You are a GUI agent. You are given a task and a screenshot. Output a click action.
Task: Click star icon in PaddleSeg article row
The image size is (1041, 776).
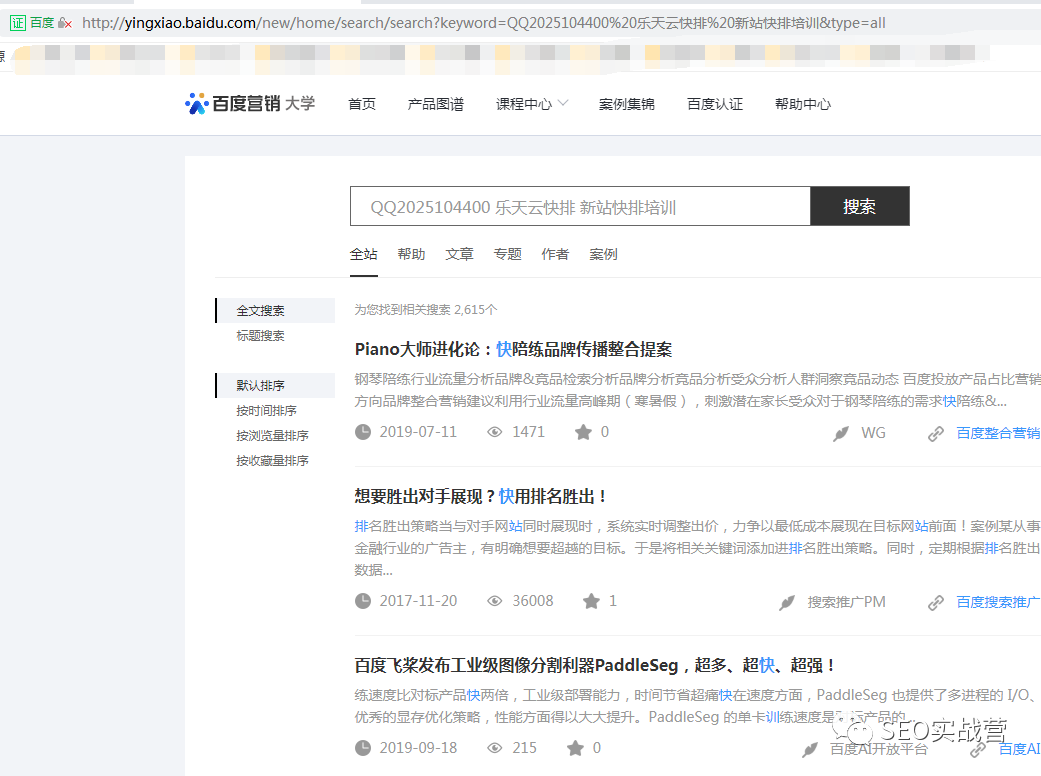tap(575, 748)
